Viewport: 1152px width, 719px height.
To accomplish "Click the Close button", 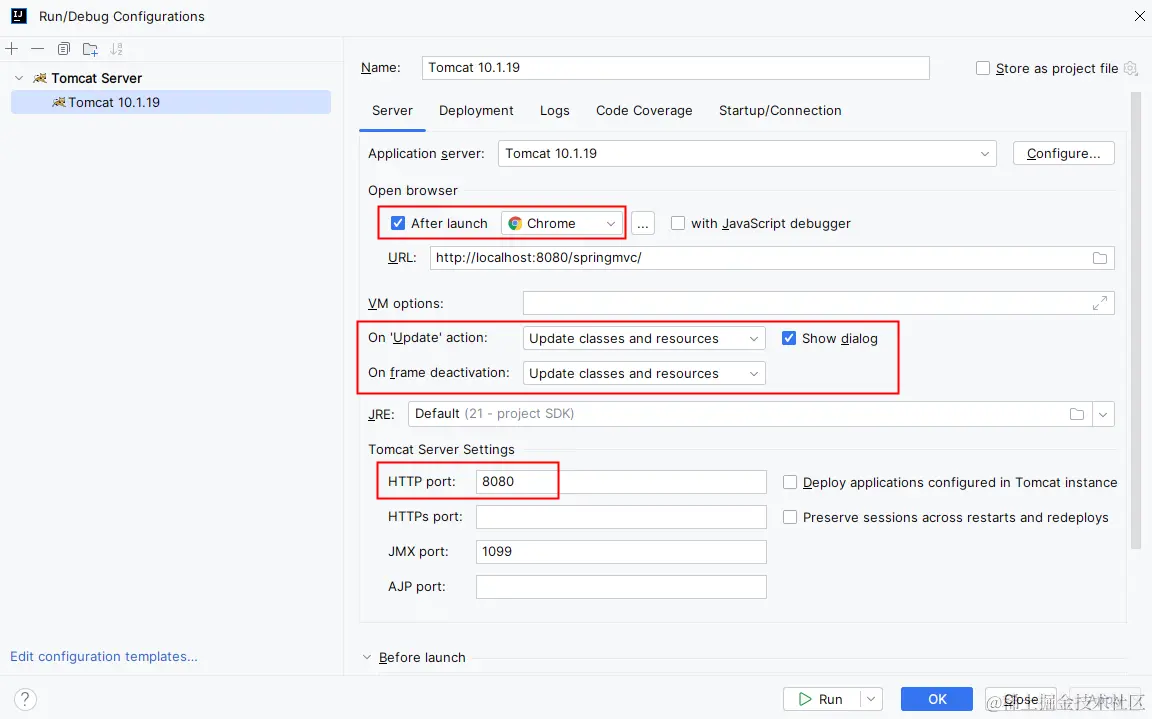I will click(1020, 699).
